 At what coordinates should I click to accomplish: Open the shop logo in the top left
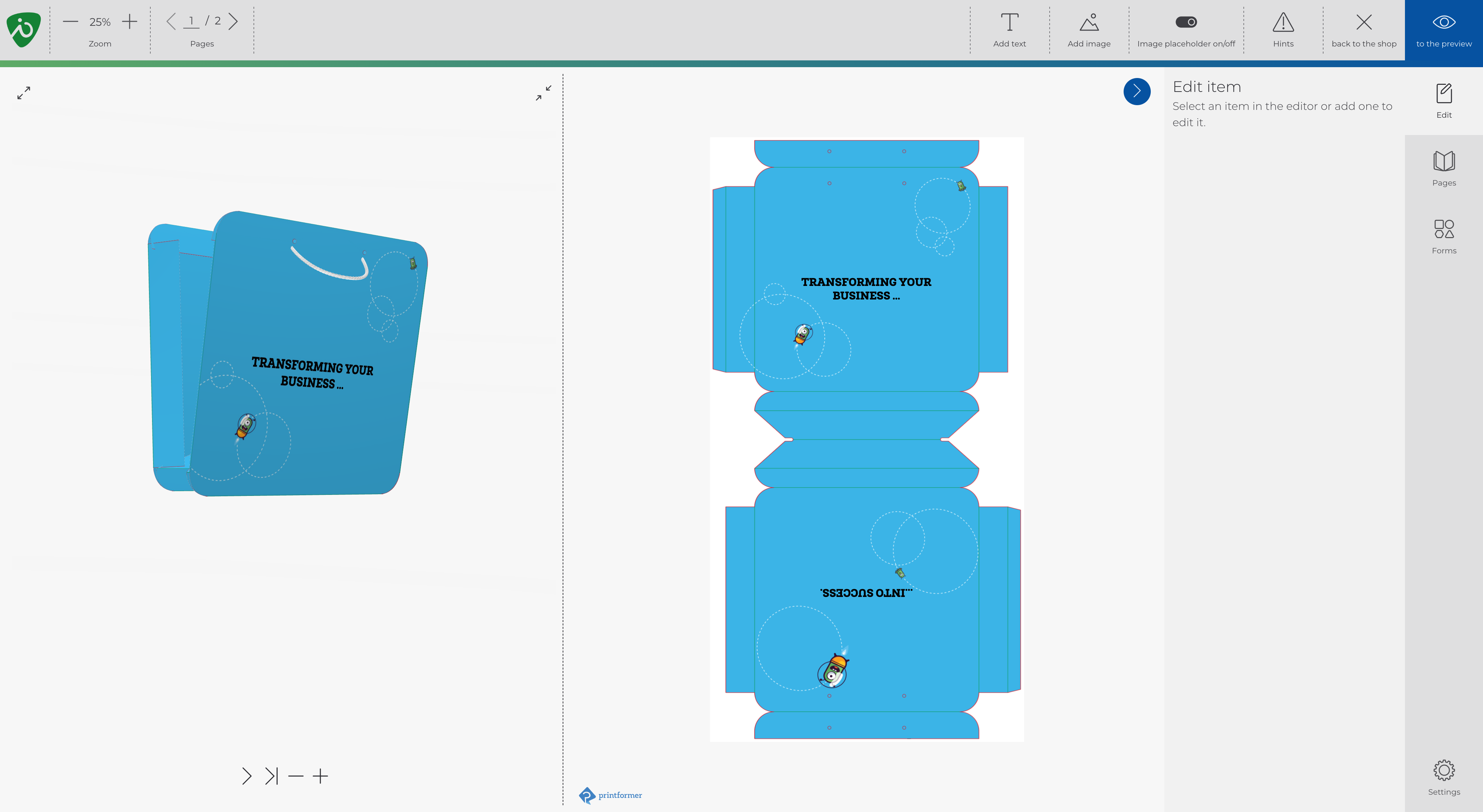coord(23,30)
